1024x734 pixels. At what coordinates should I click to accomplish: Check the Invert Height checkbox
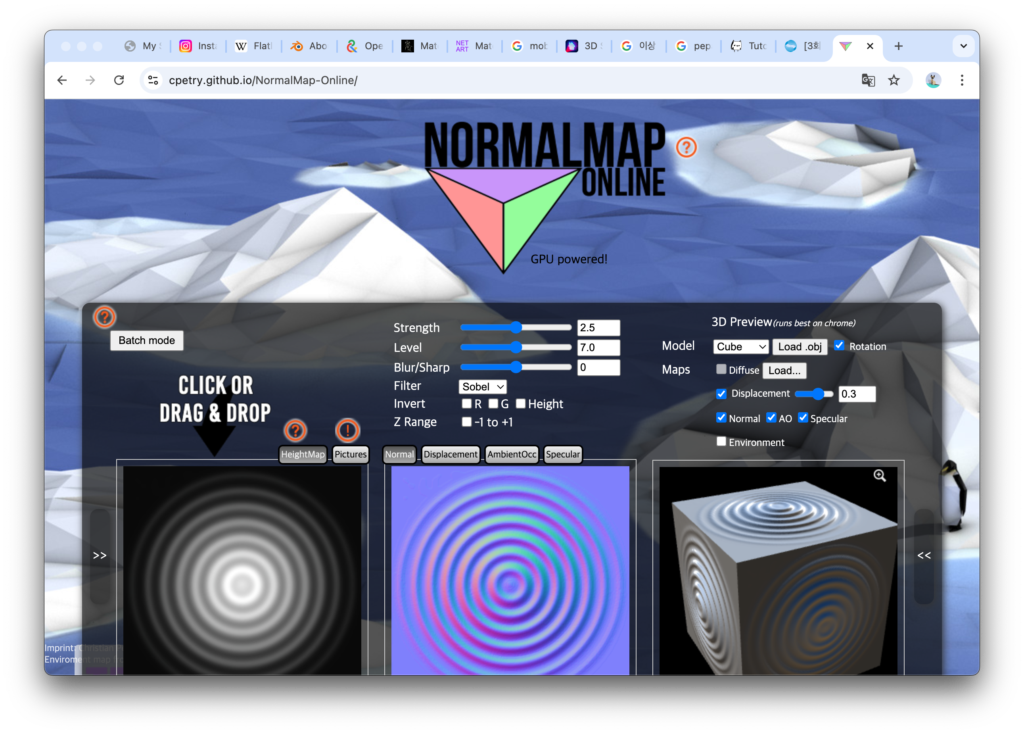coord(521,404)
